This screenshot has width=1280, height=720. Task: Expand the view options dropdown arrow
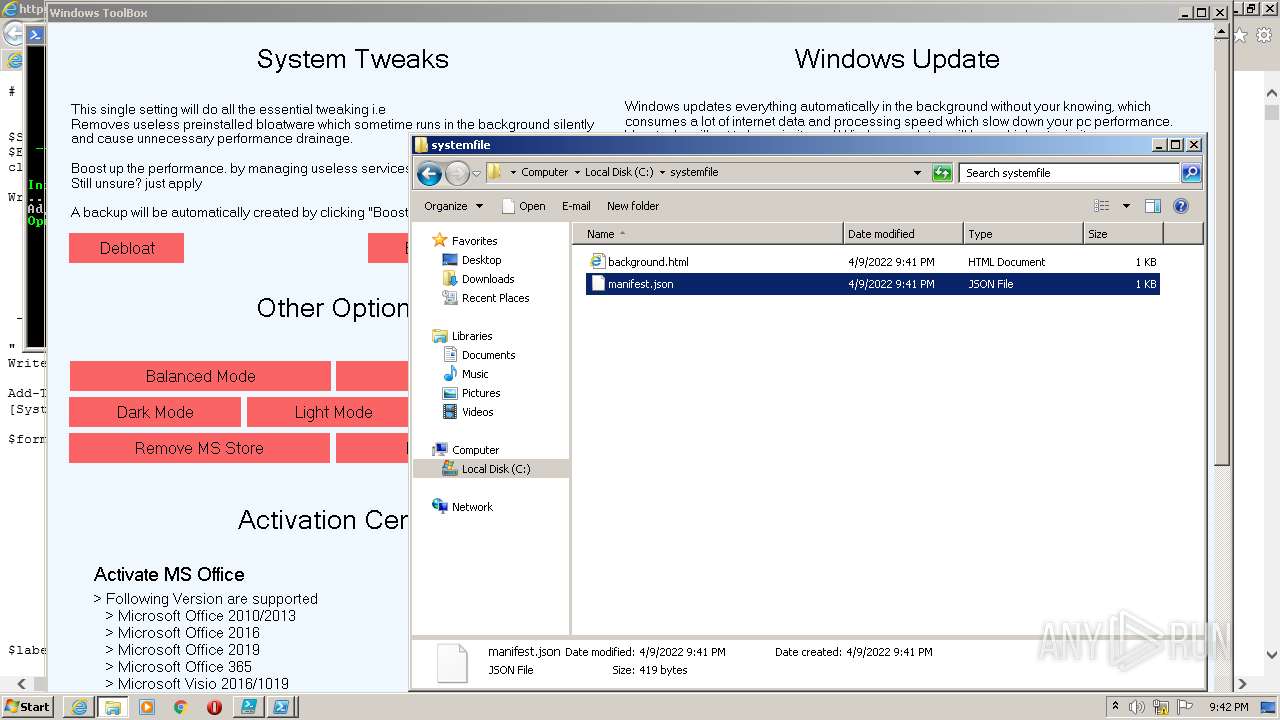(x=1126, y=206)
